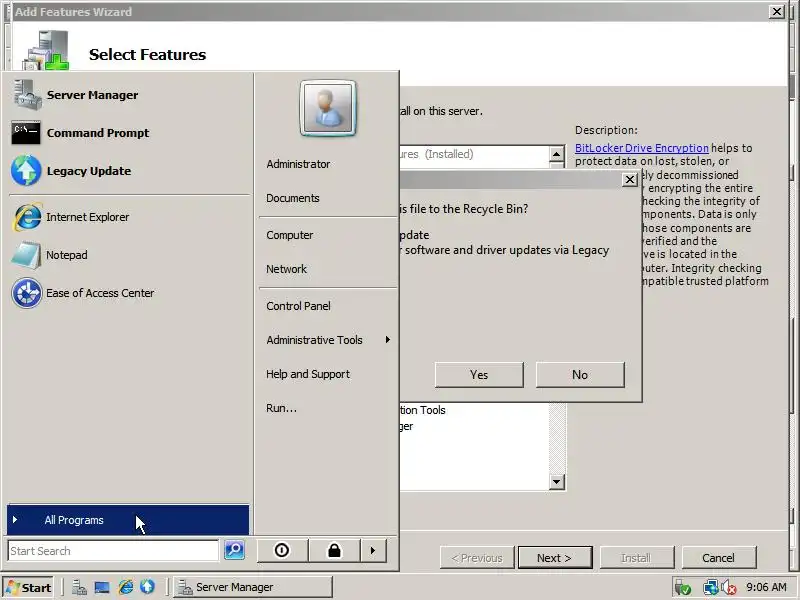The width and height of the screenshot is (800, 600).
Task: Open Computer from Start menu
Action: pyautogui.click(x=290, y=235)
